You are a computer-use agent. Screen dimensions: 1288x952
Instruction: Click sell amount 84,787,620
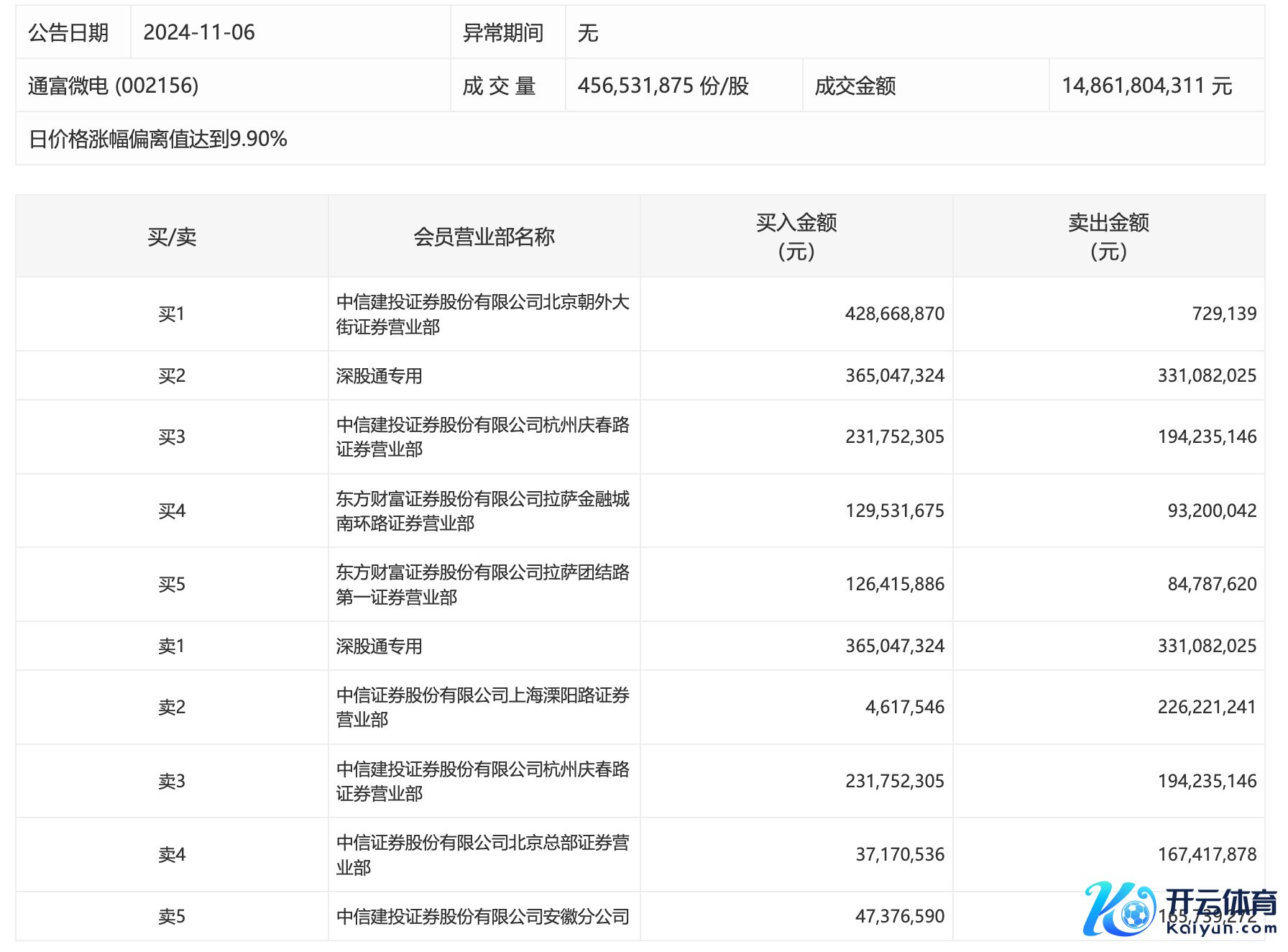[x=1212, y=585]
